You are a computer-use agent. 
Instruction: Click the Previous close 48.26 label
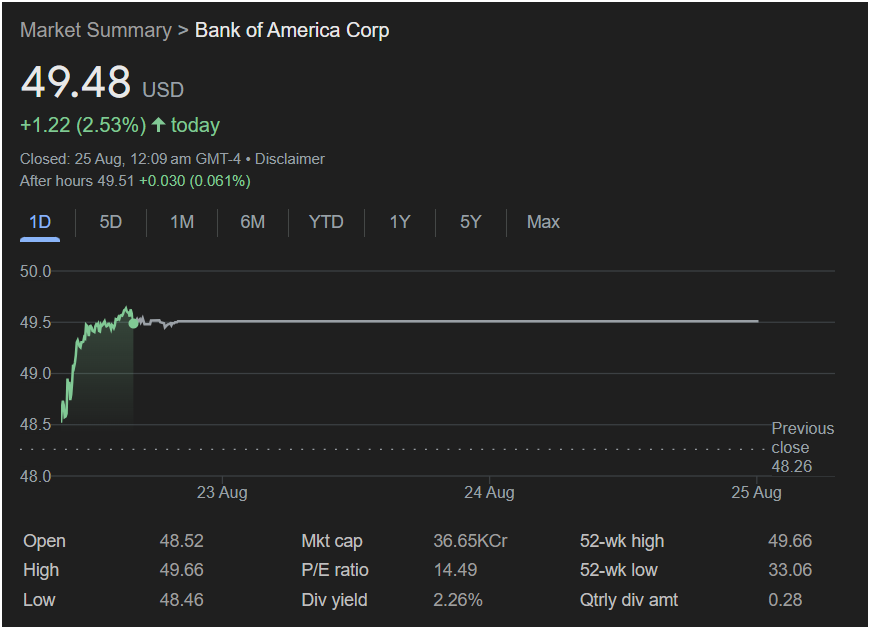[x=801, y=447]
